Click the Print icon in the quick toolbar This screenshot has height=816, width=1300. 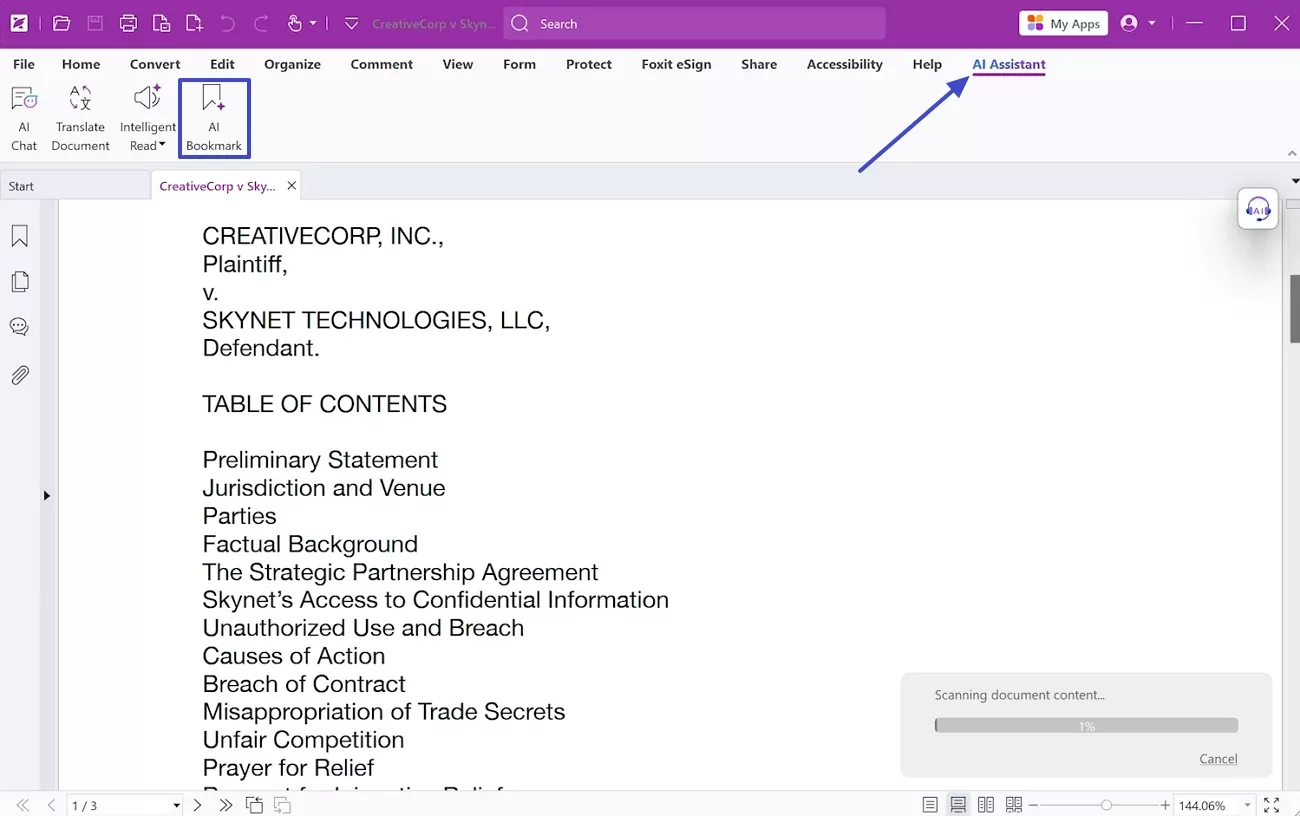(128, 23)
